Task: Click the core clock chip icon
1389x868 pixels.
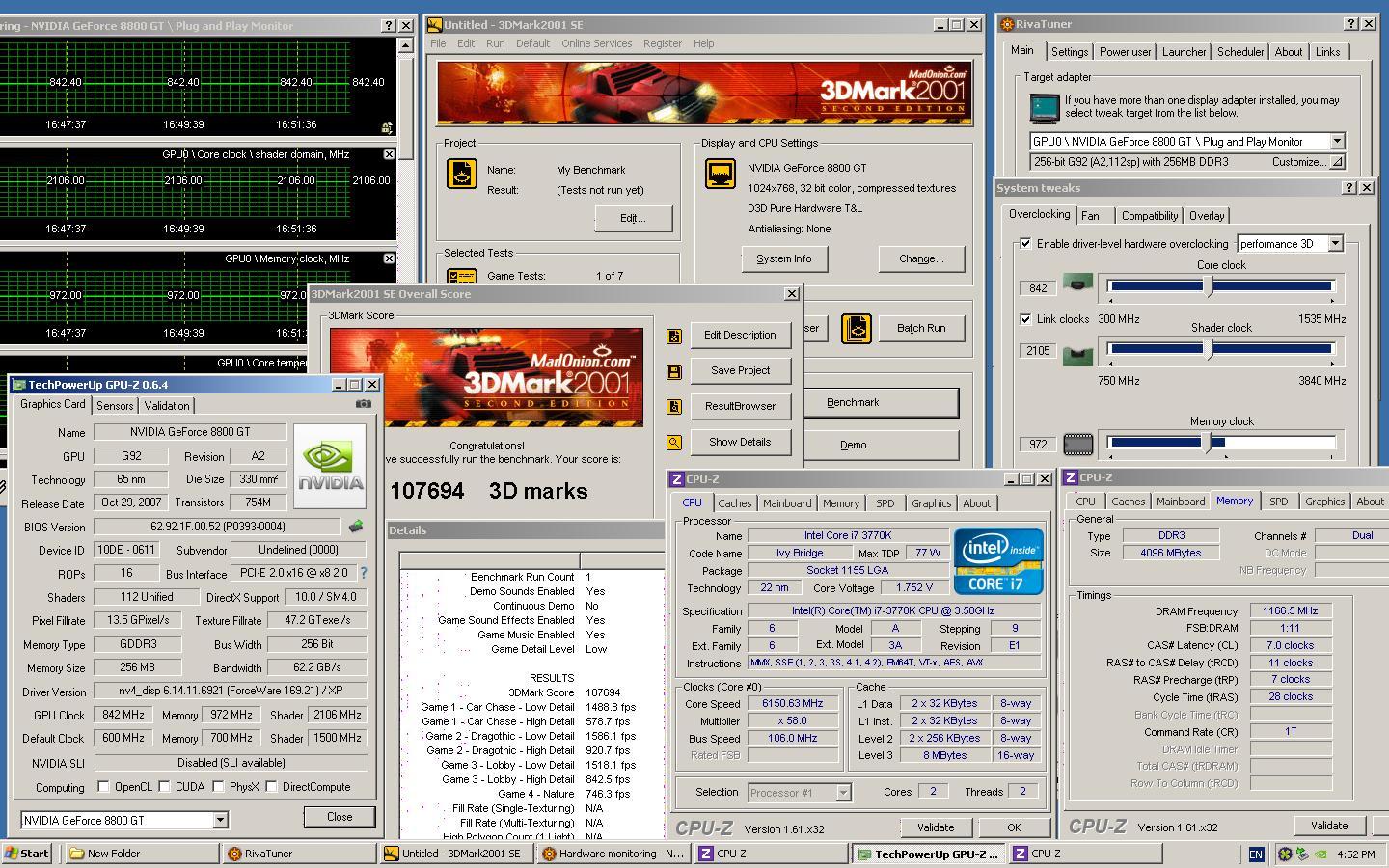Action: click(x=1077, y=283)
